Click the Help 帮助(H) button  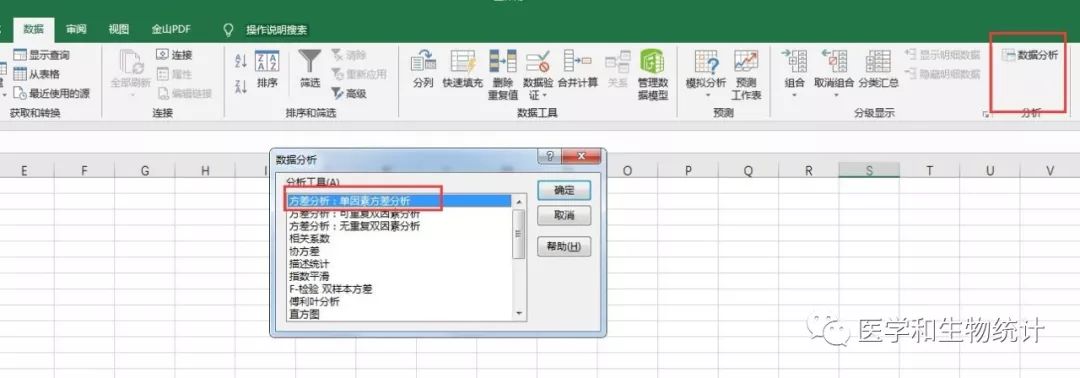(563, 246)
